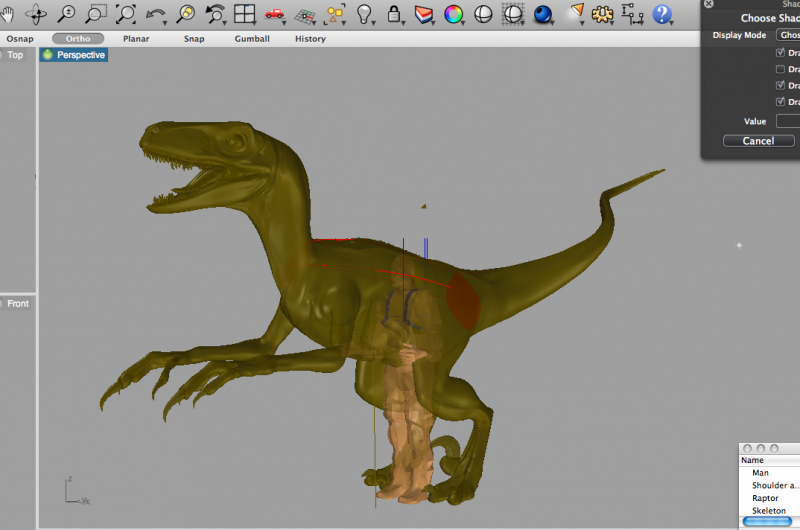Open the color wheel properties icon
Viewport: 800px width, 530px height.
point(453,14)
